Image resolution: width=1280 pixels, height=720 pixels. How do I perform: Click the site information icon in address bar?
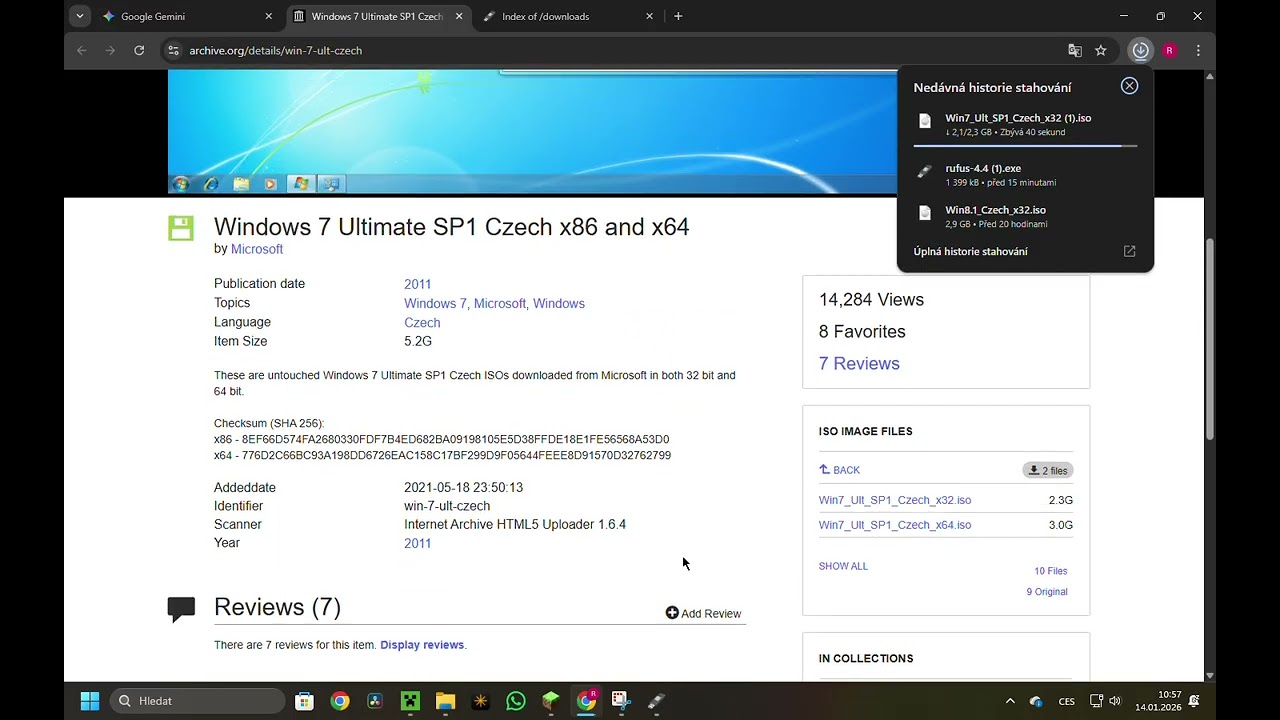[x=173, y=50]
